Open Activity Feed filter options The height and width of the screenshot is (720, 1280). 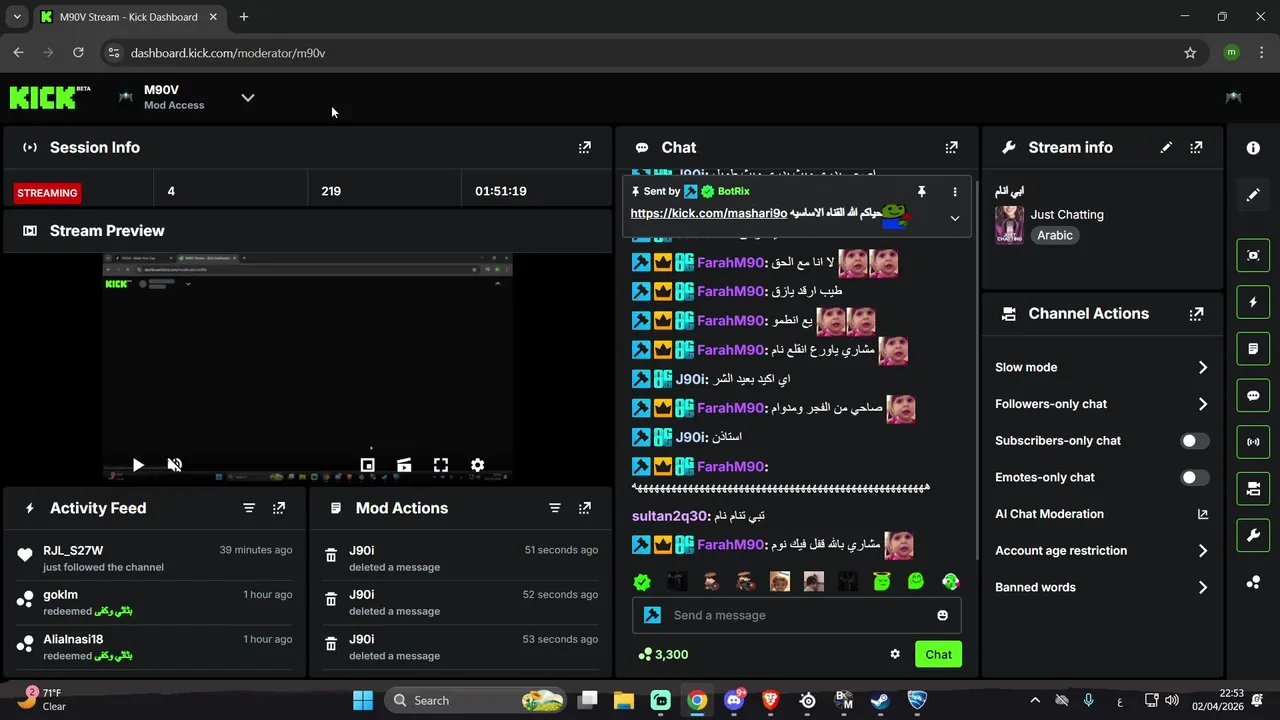(249, 508)
